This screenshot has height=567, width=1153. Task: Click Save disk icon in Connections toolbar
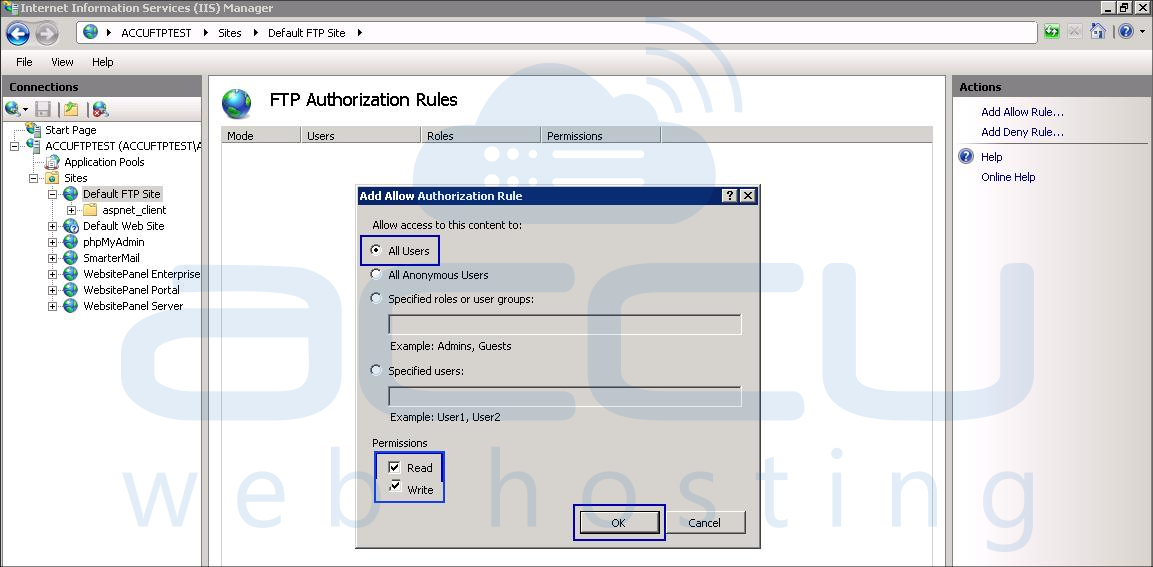(43, 110)
